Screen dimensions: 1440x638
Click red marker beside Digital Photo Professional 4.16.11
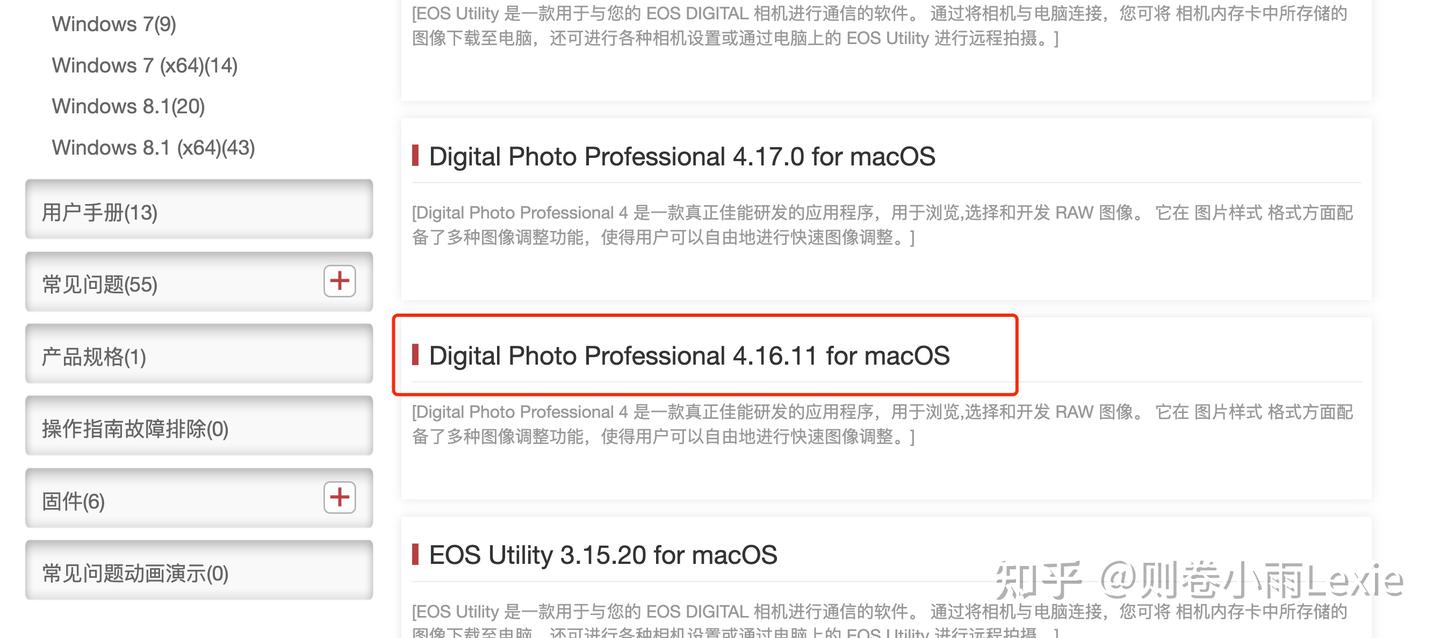click(x=415, y=355)
